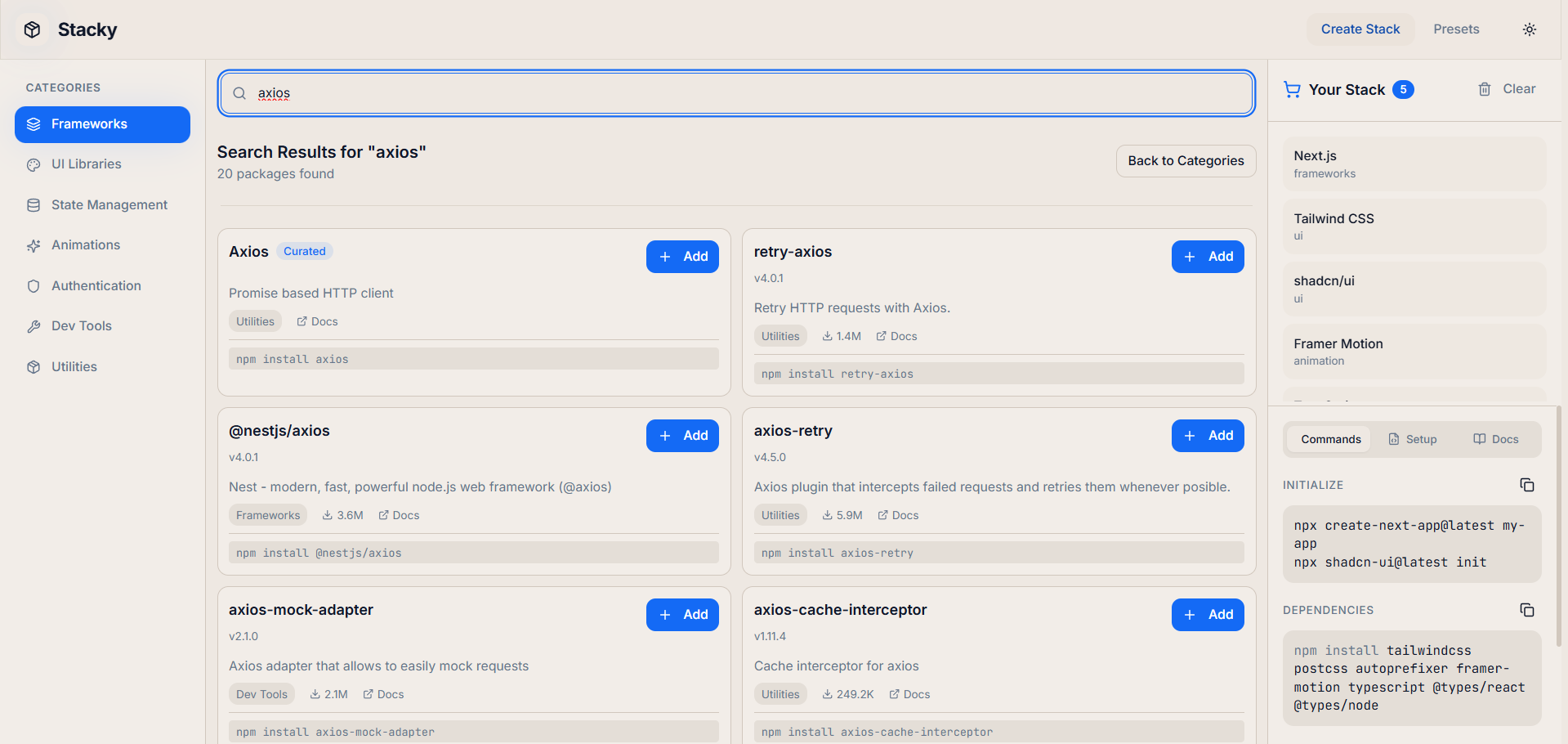Click Dev Tools tag on axios-mock-adapter card
This screenshot has width=1568, height=744.
[x=261, y=694]
